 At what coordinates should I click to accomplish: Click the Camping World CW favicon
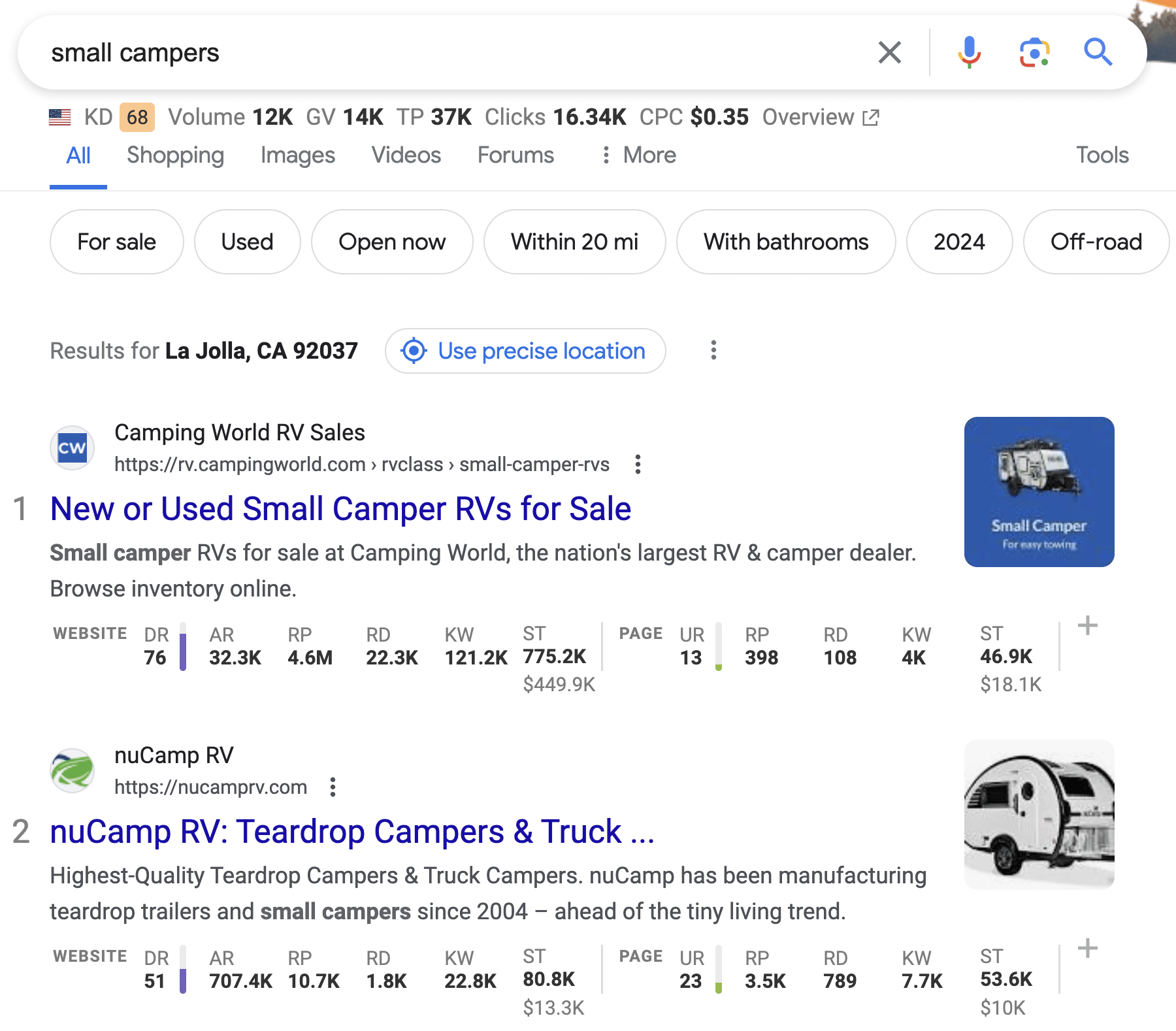pyautogui.click(x=72, y=448)
